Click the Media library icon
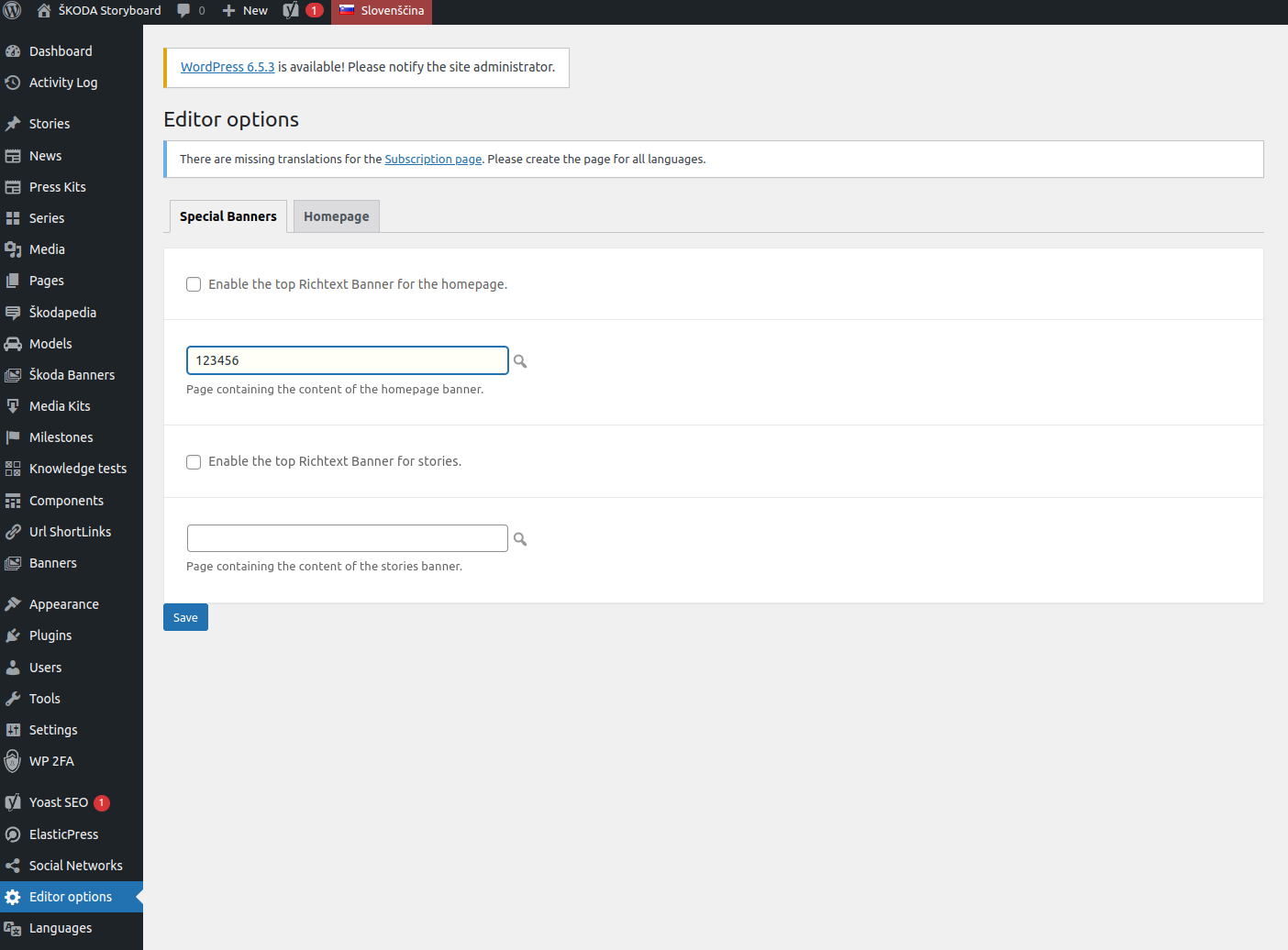 (x=13, y=249)
